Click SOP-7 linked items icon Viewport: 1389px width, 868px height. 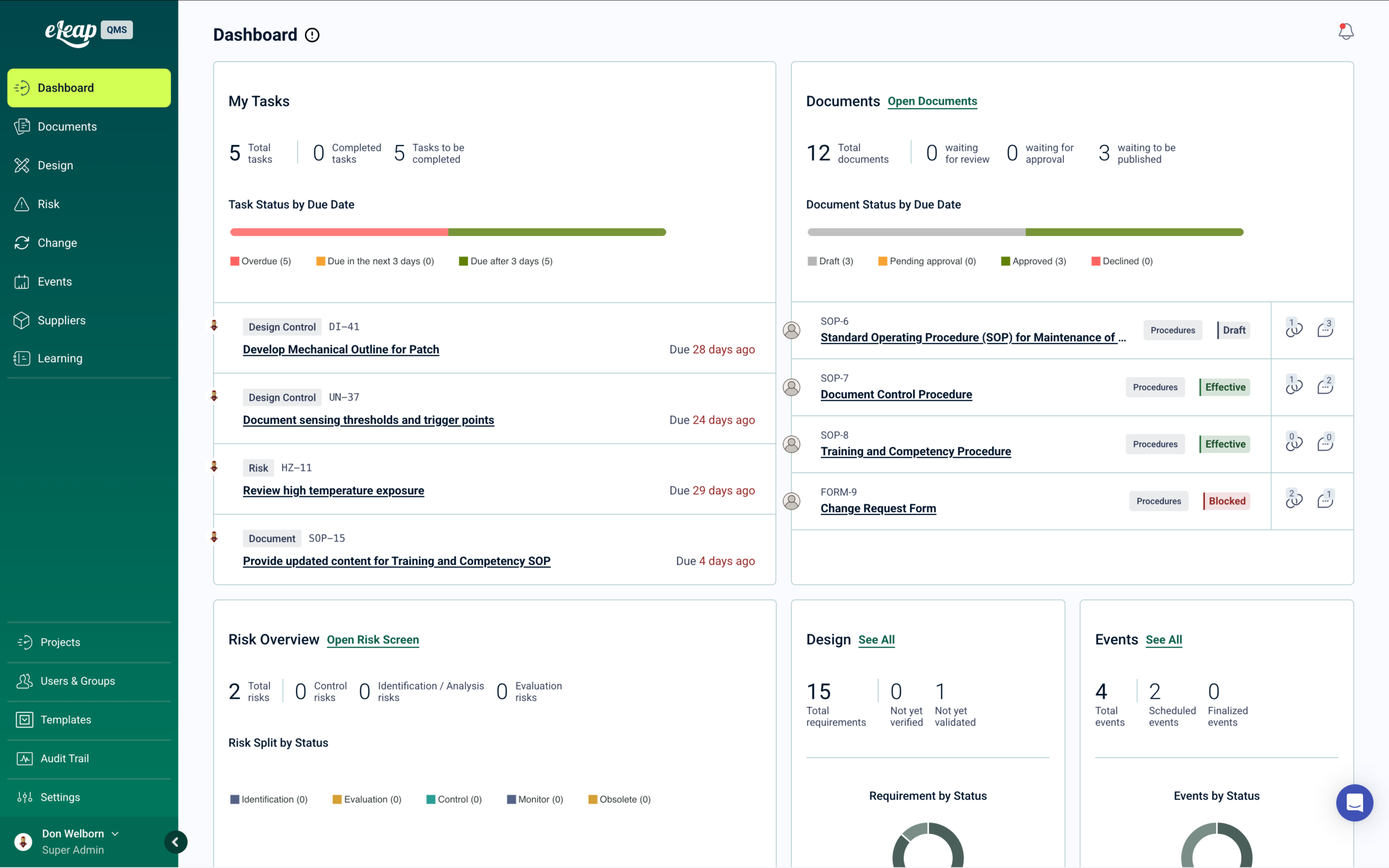(x=1293, y=386)
